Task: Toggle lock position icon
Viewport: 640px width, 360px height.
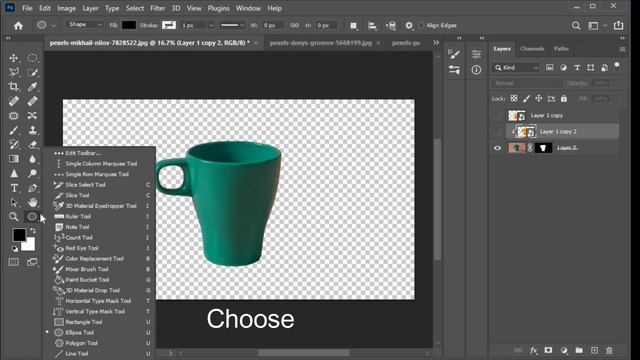Action: pos(539,98)
